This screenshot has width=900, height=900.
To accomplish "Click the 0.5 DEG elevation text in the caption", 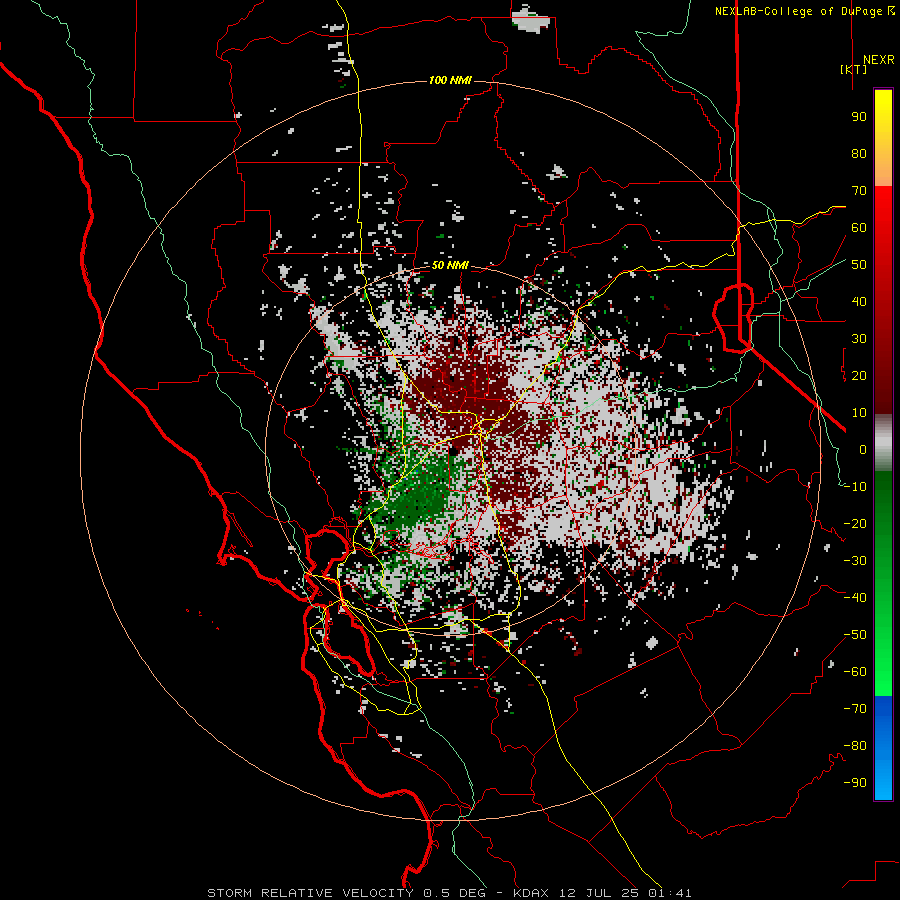I will point(455,893).
